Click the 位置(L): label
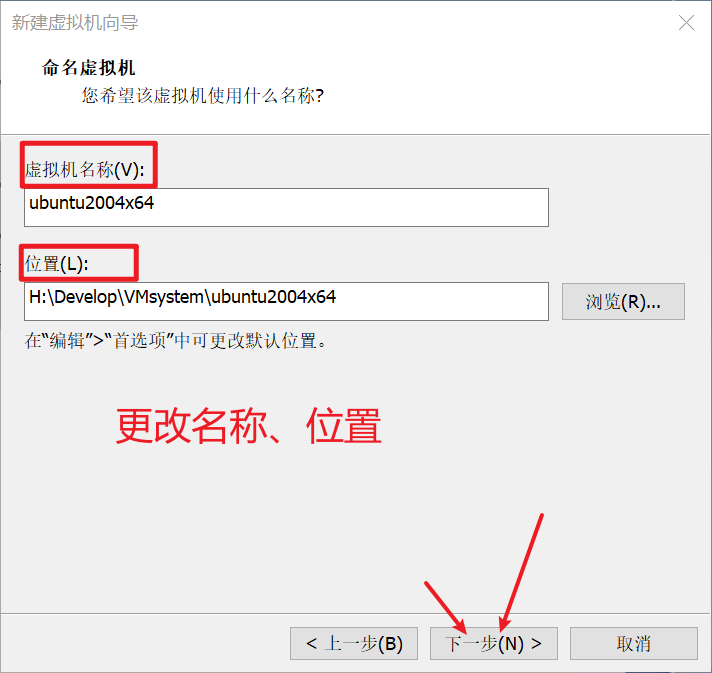This screenshot has height=673, width=712. pos(57,263)
